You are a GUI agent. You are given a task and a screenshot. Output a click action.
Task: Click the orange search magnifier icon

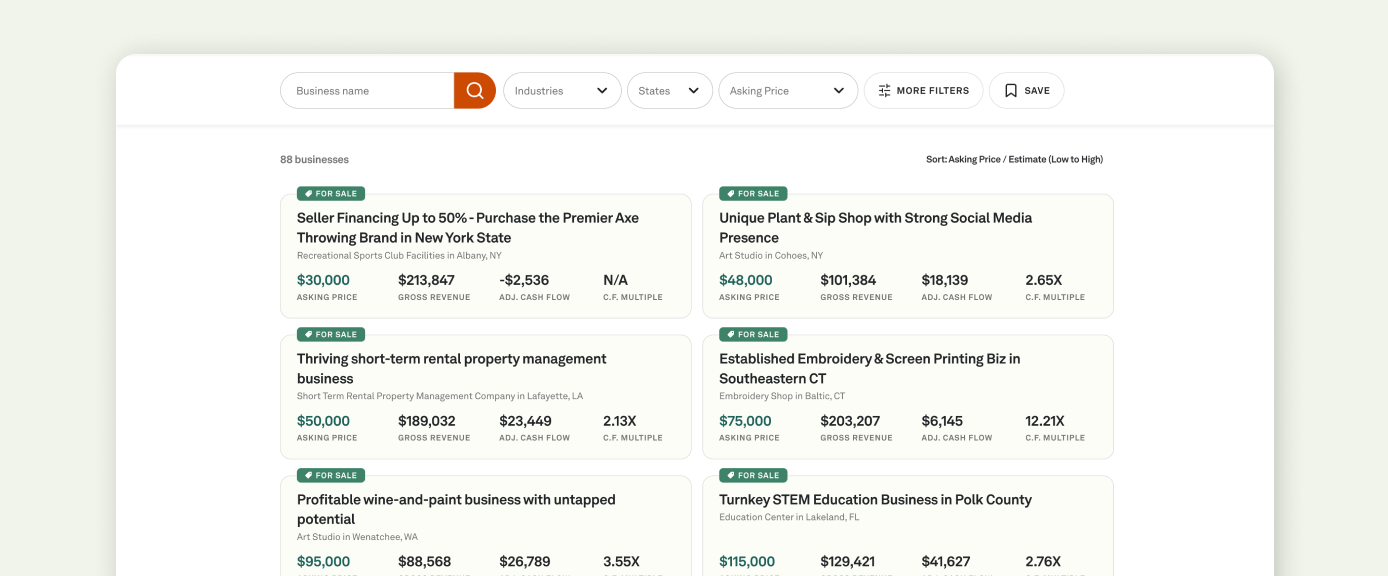474,90
